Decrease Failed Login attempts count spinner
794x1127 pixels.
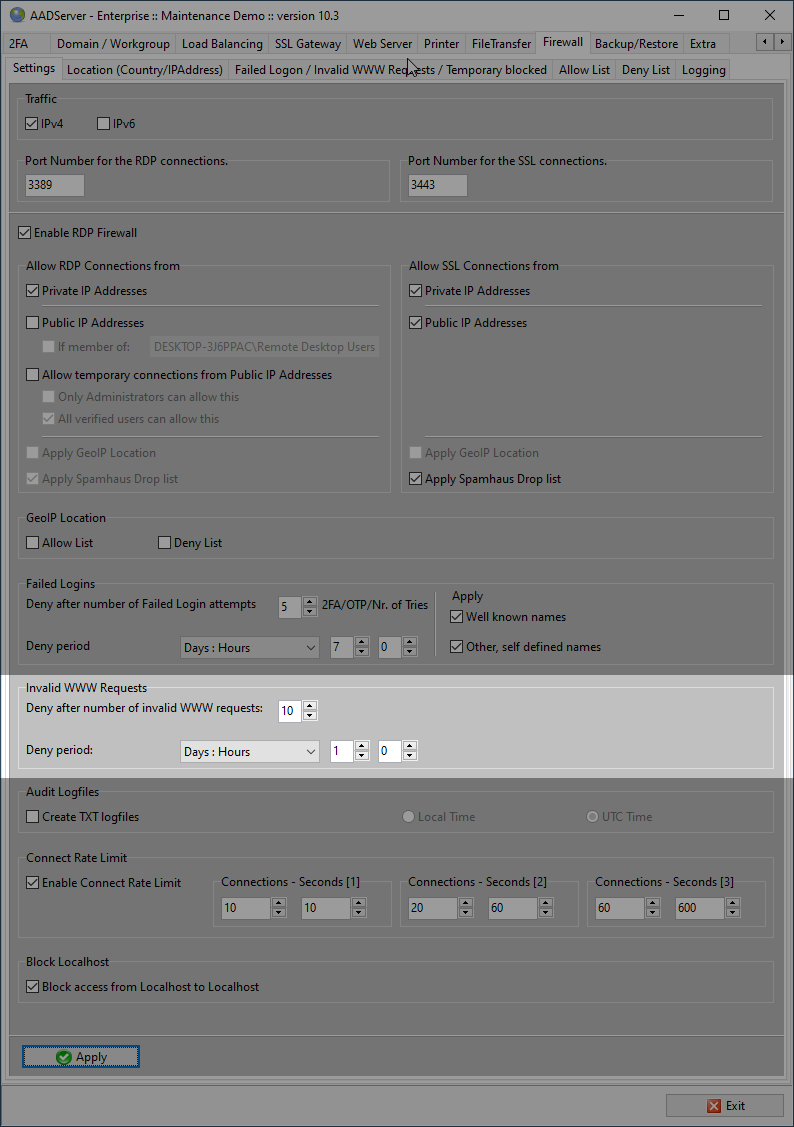[x=310, y=610]
